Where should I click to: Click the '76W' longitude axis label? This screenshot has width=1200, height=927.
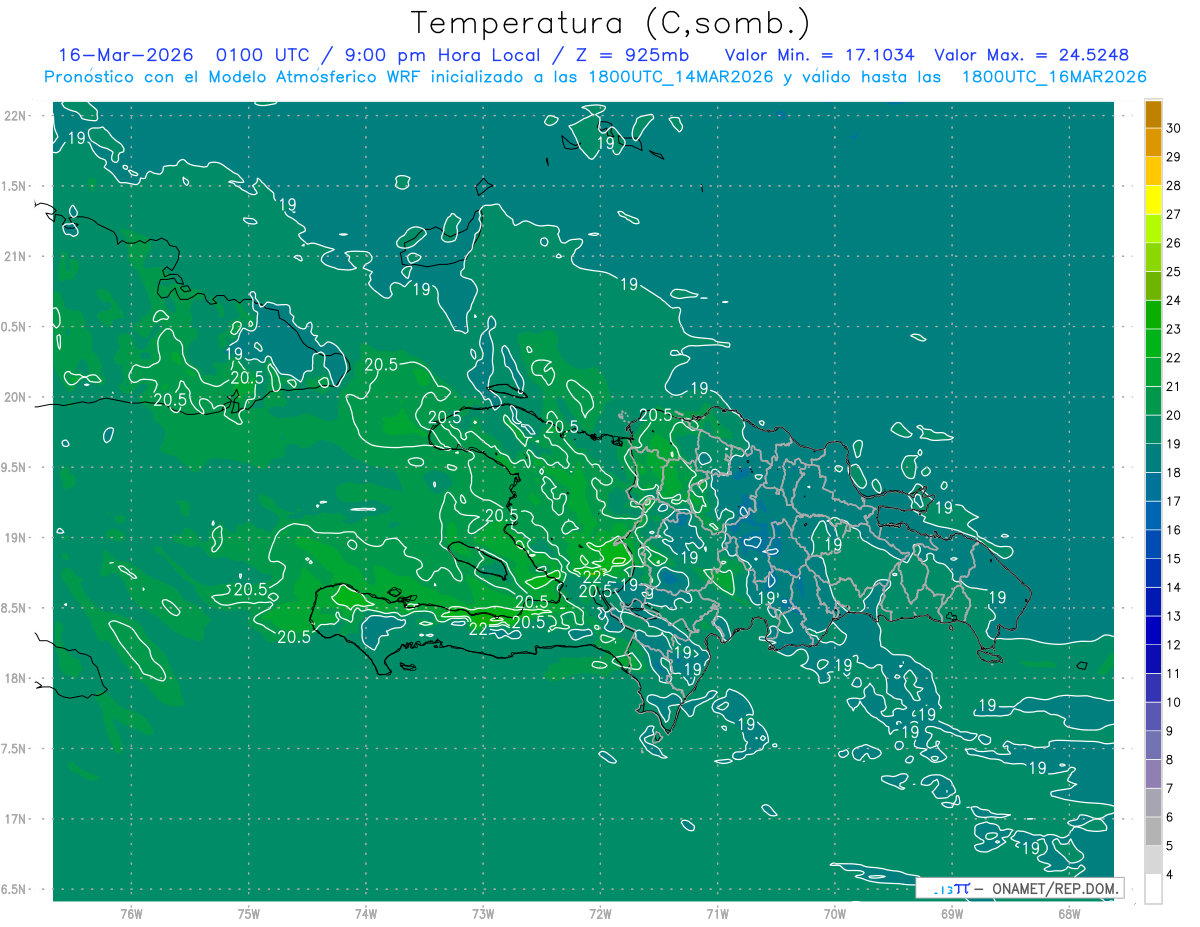[131, 913]
